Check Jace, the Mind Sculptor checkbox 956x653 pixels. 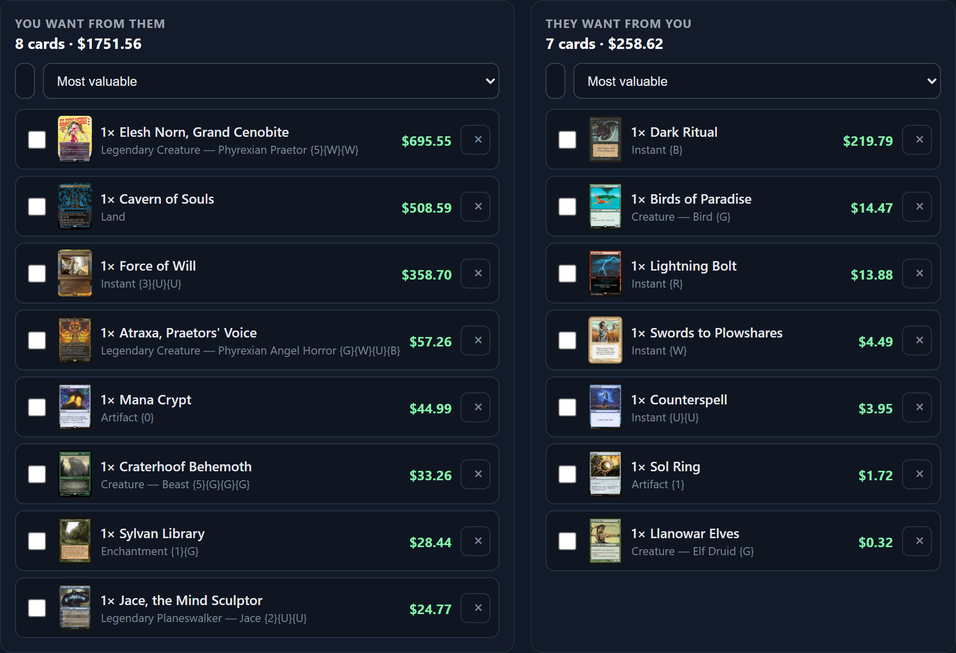point(37,608)
